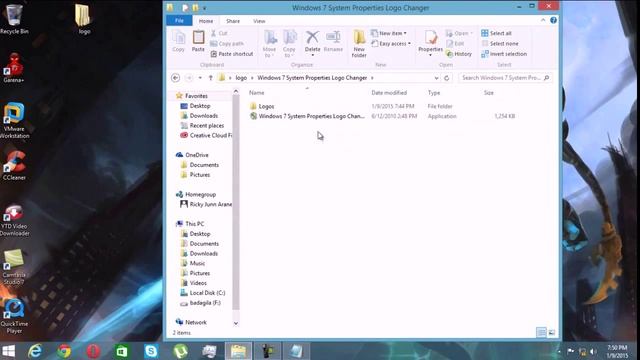Screen dimensions: 640x360
Task: Click the Search Windows 7 System Pro box
Action: tap(505, 78)
